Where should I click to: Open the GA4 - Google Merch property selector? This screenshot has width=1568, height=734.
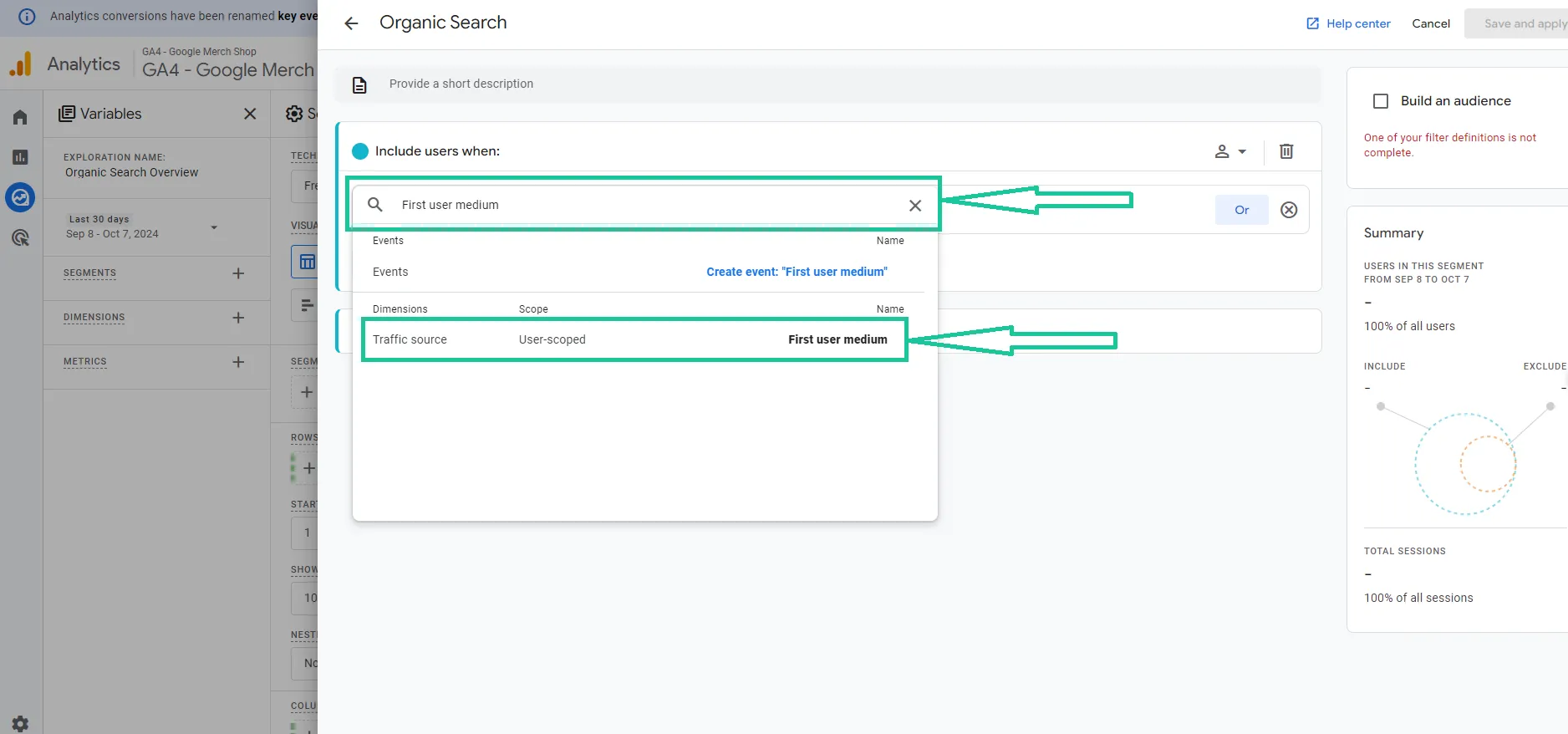[227, 64]
